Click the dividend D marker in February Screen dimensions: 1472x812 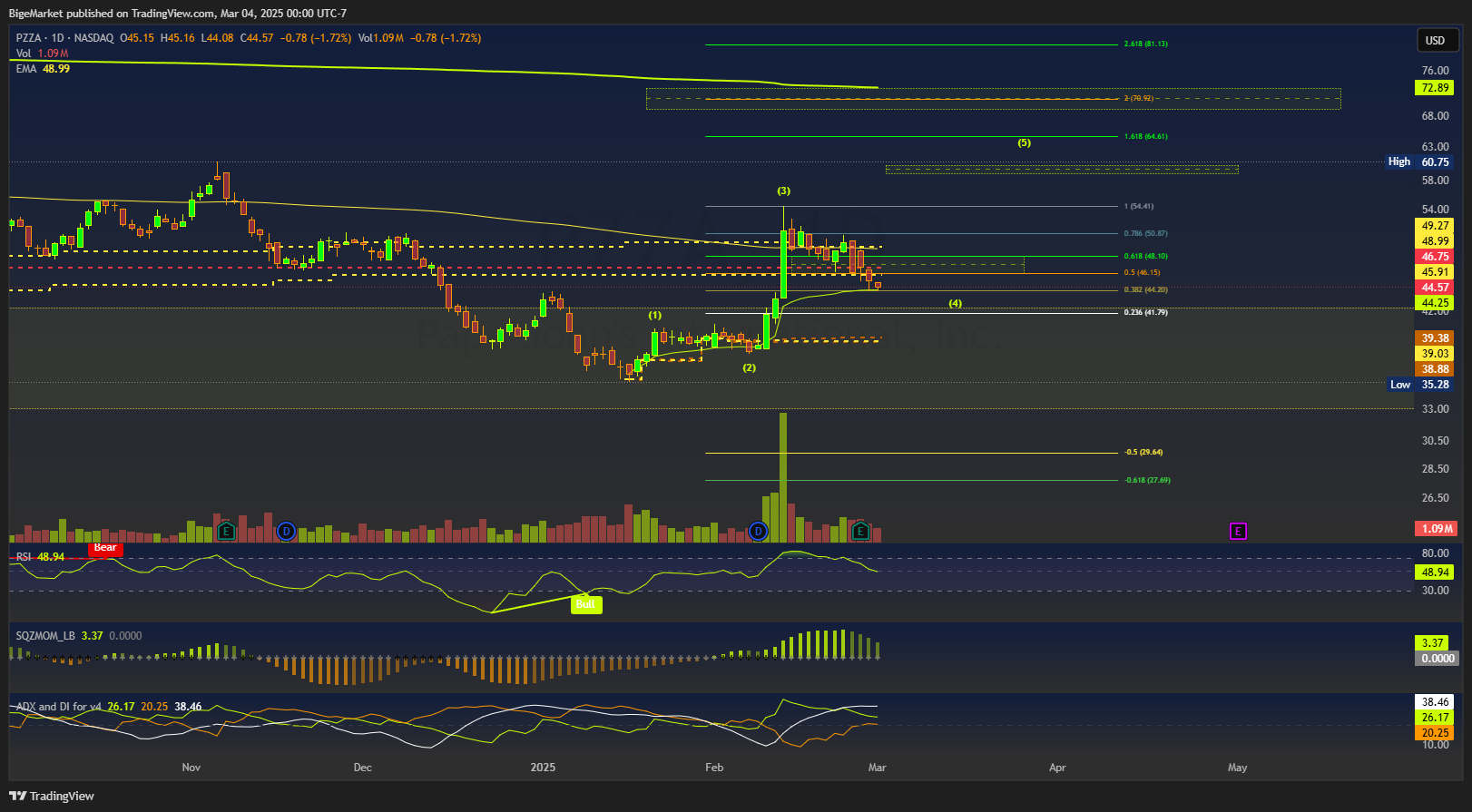click(759, 532)
